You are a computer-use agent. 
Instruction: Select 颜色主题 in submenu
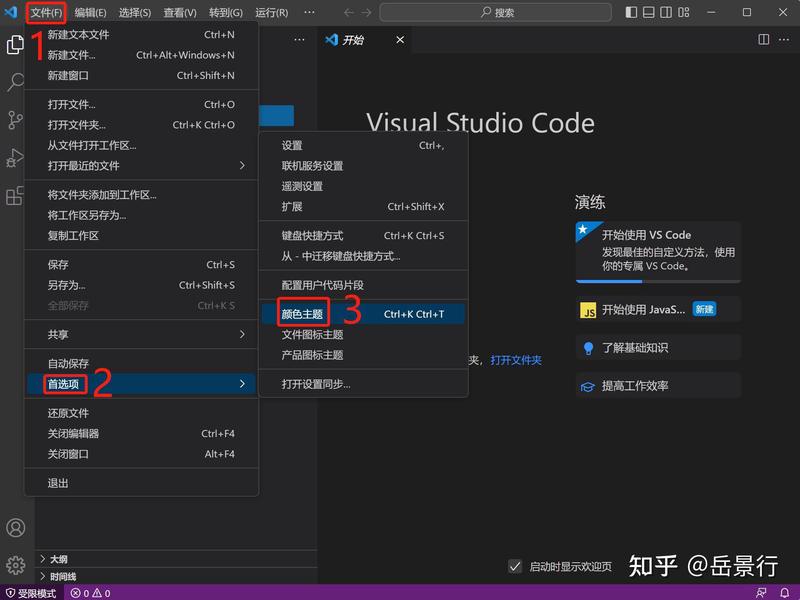(x=363, y=314)
